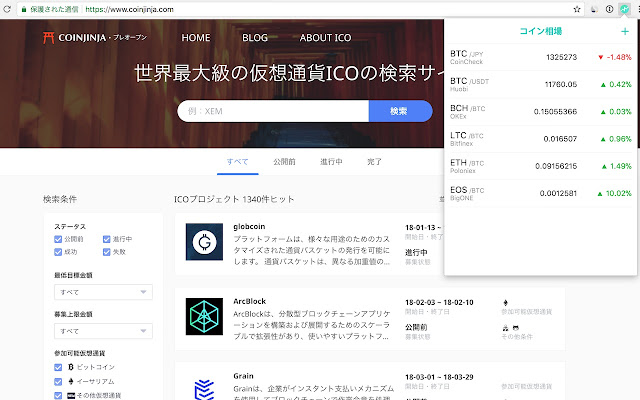Click the 18-02-03 ~ 18-02-10 date range

click(439, 302)
